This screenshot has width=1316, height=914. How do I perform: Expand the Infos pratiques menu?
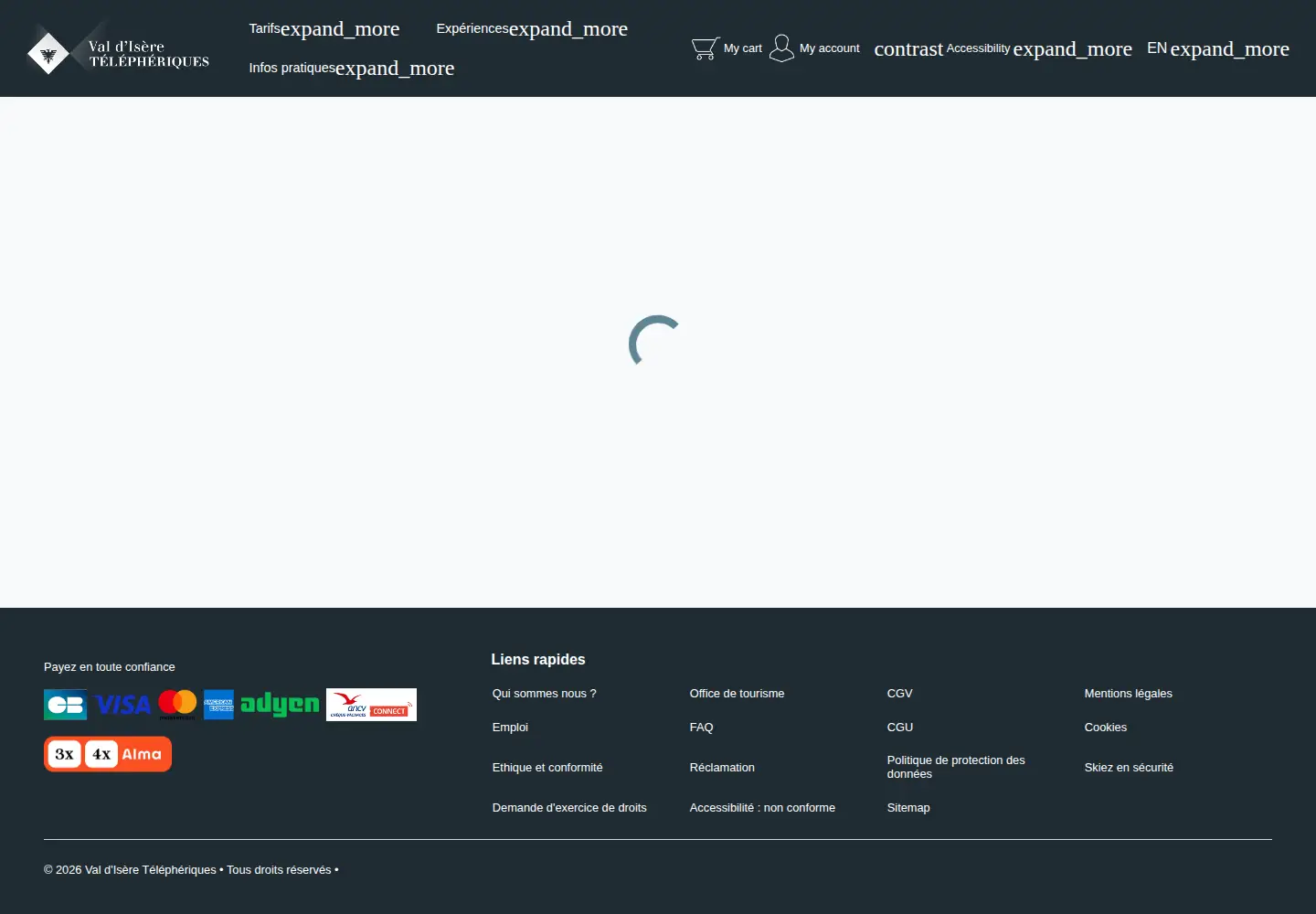coord(352,68)
